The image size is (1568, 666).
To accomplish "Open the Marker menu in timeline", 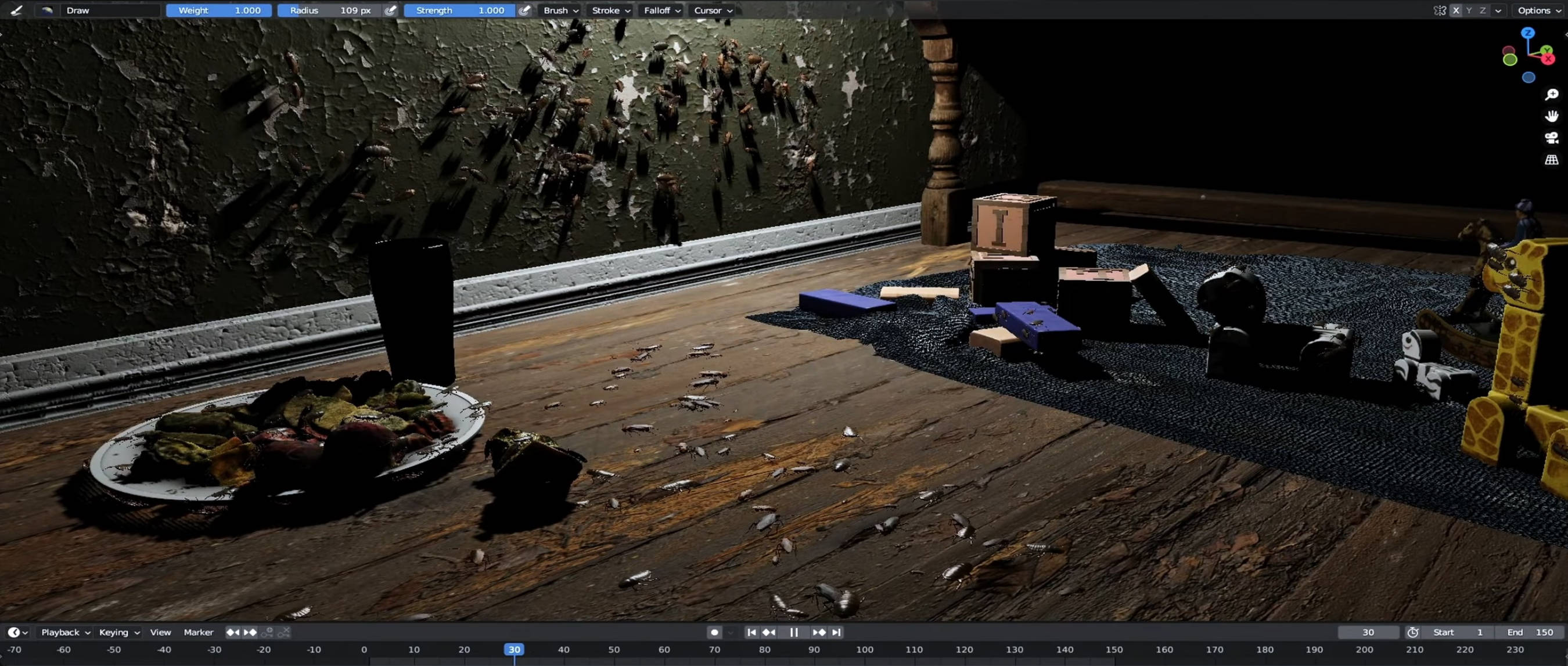I will point(199,632).
